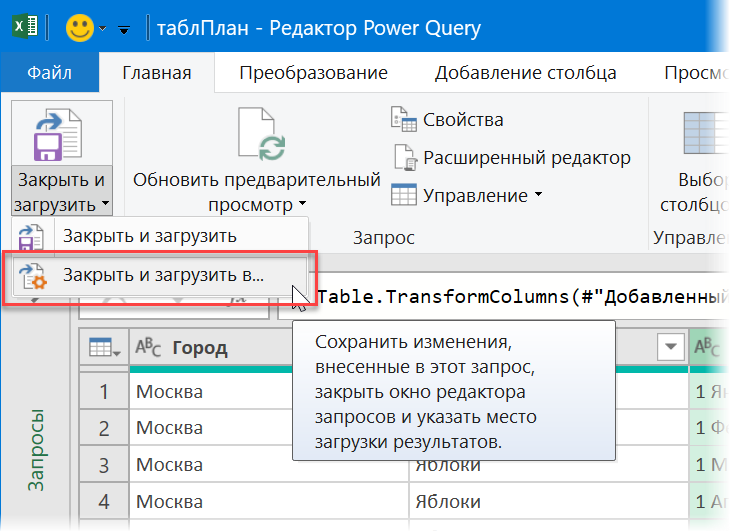Select the Город column header
The image size is (730, 532).
click(200, 348)
